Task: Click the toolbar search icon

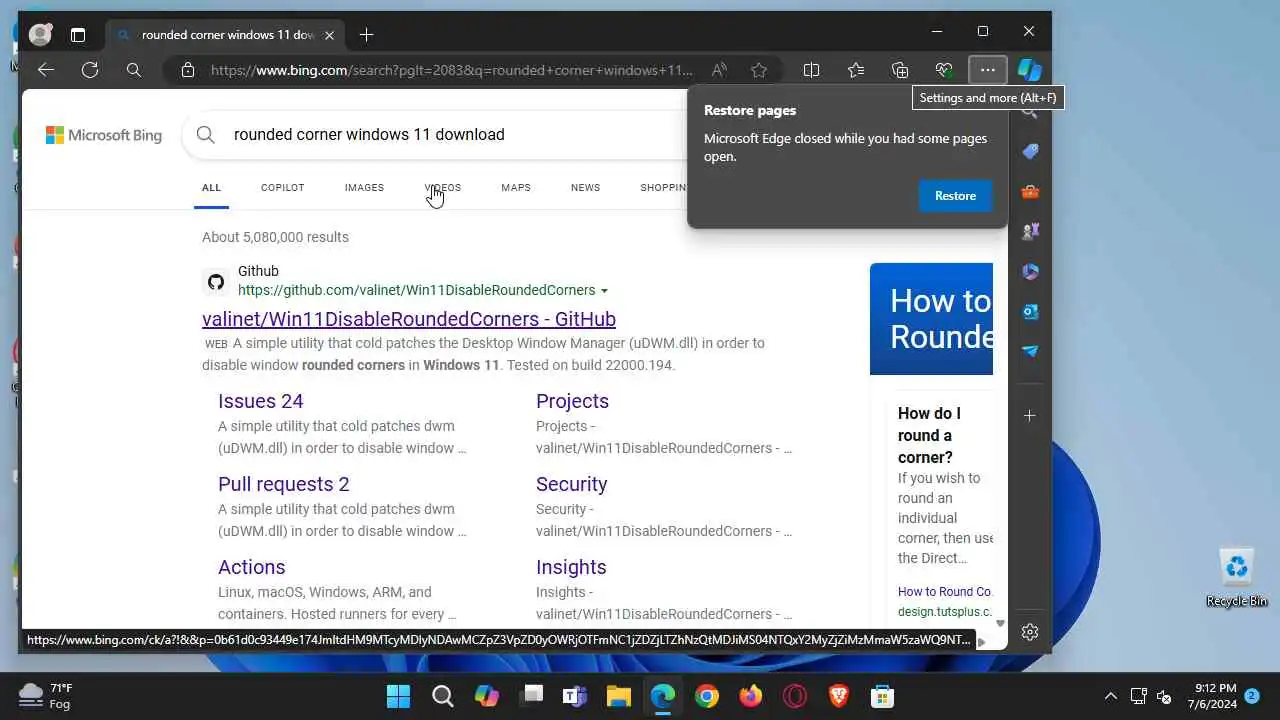Action: [134, 70]
